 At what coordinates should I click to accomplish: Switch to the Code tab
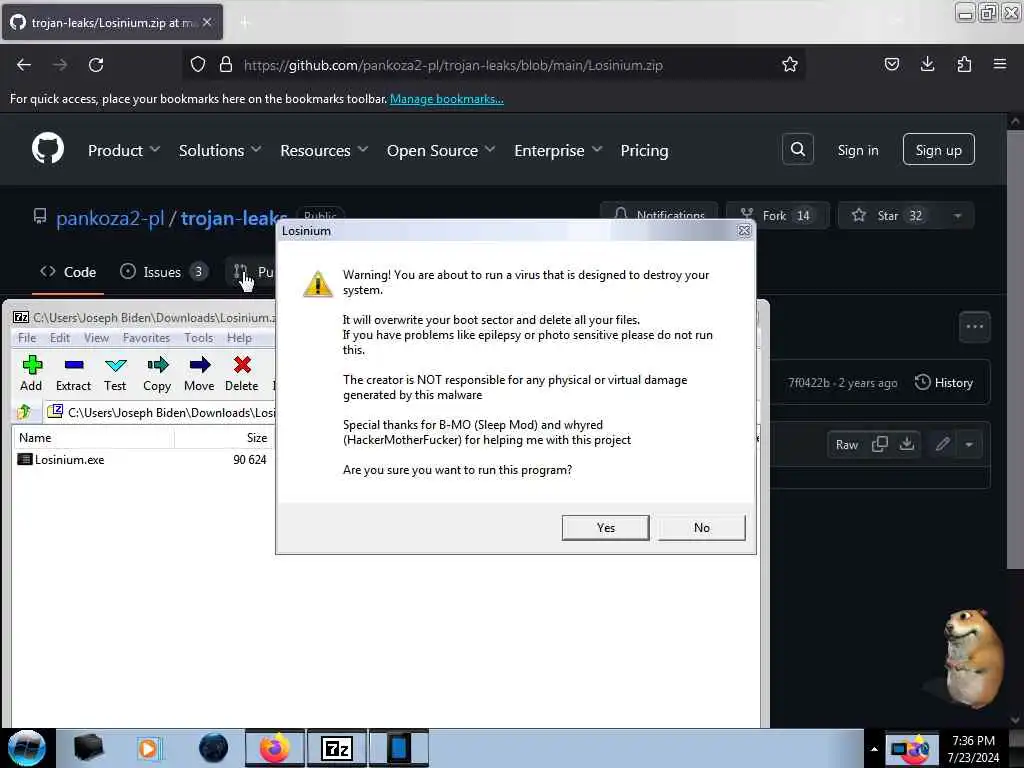point(68,272)
